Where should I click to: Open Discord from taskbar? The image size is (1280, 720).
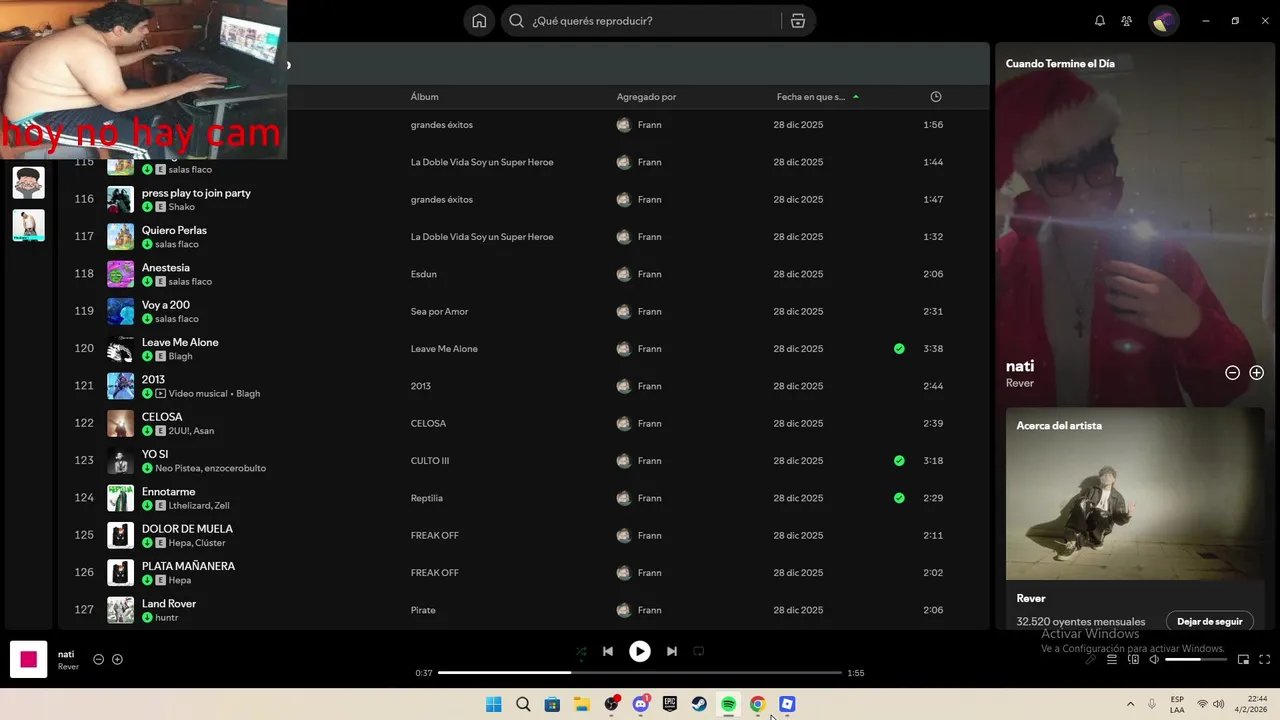640,704
